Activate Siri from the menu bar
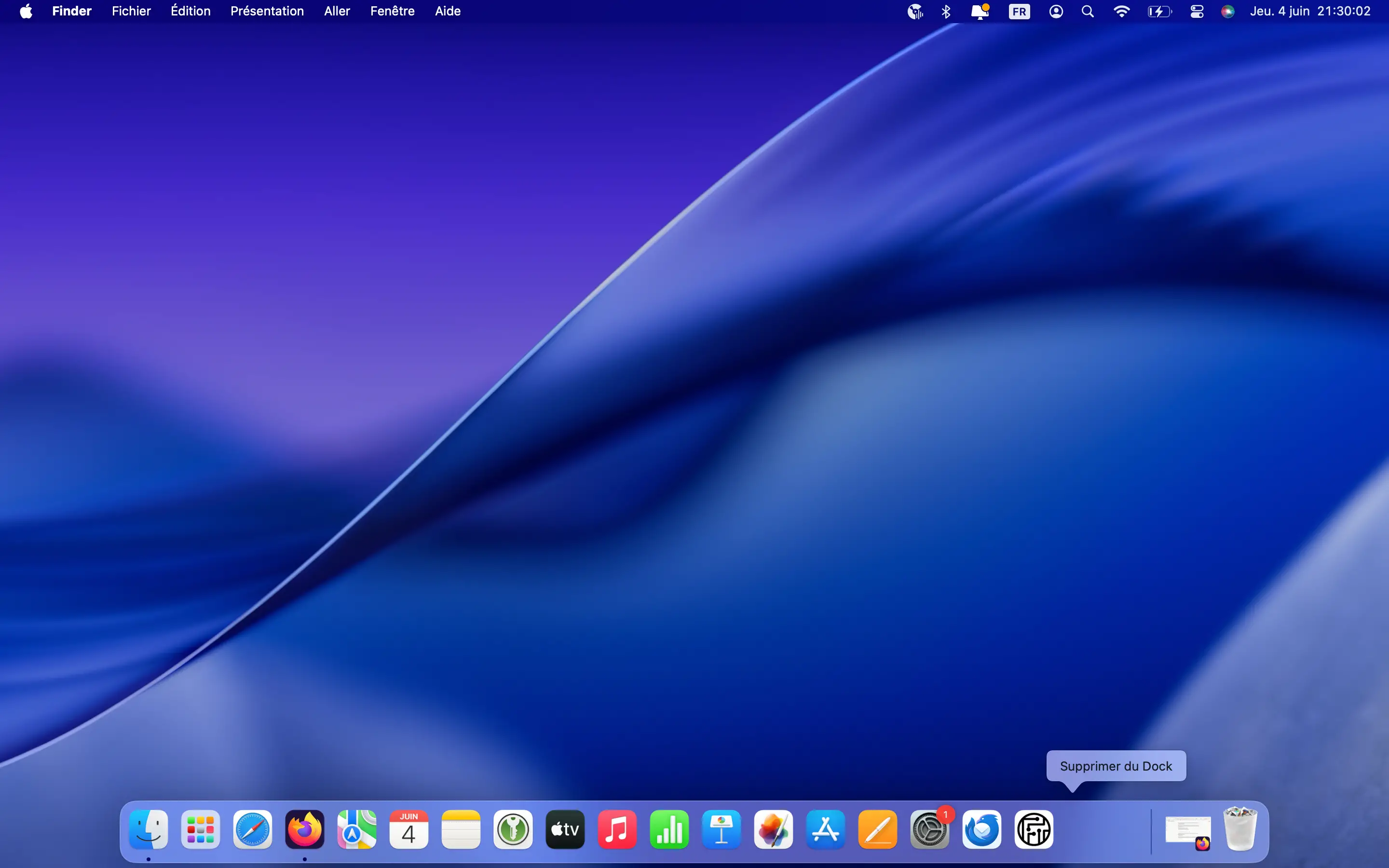Image resolution: width=1389 pixels, height=868 pixels. 1228,12
